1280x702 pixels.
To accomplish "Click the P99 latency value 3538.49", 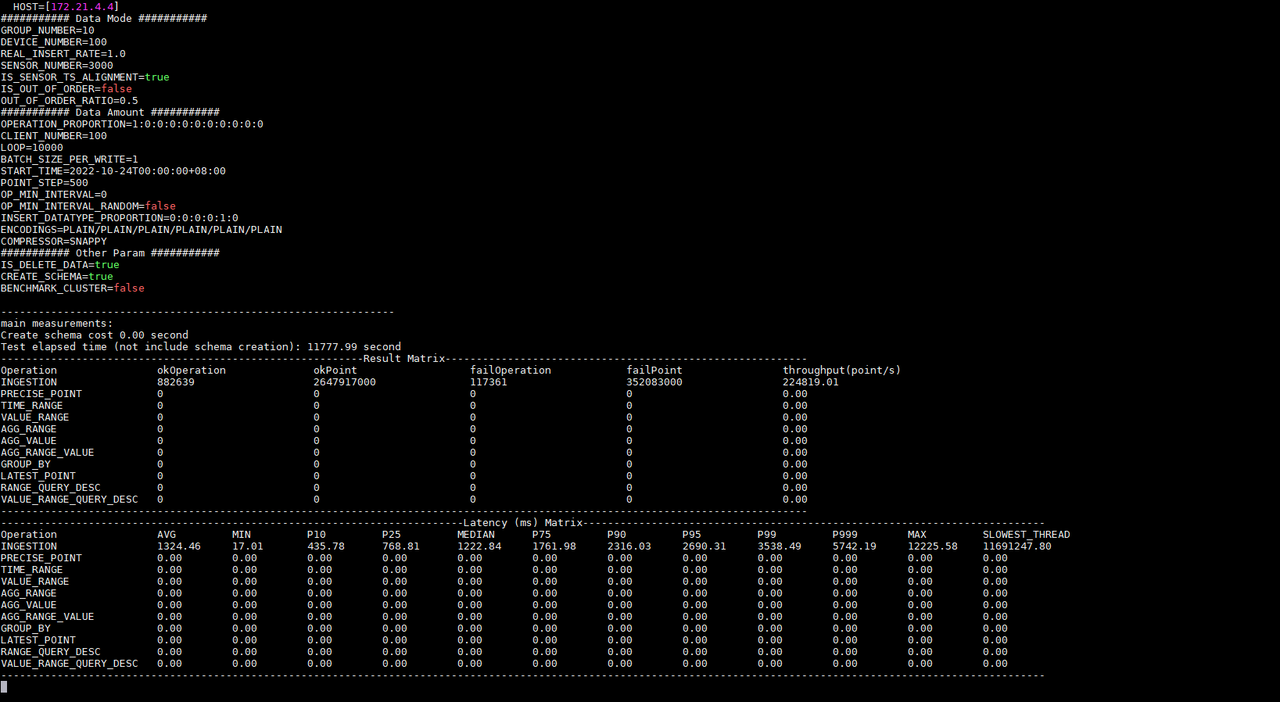I will click(779, 547).
